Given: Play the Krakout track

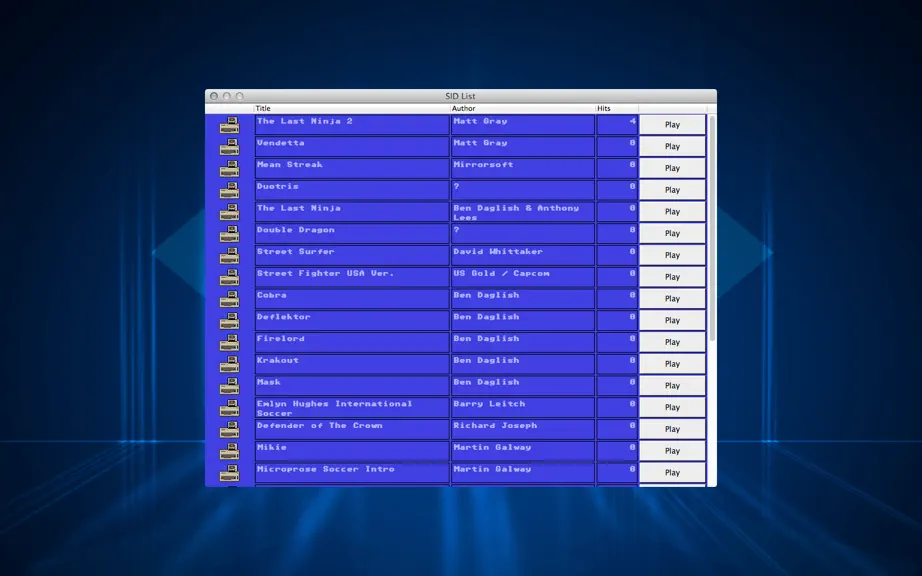Looking at the screenshot, I should point(672,364).
